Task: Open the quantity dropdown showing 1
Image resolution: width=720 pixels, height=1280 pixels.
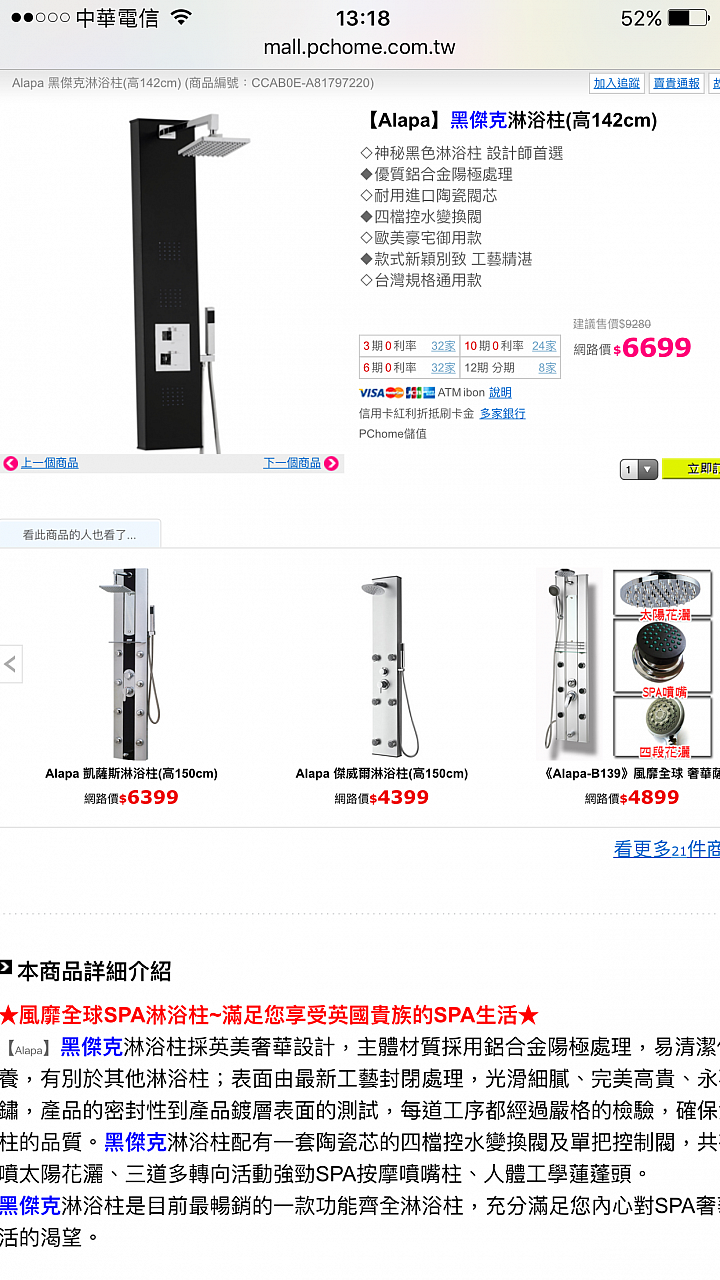Action: tap(639, 469)
